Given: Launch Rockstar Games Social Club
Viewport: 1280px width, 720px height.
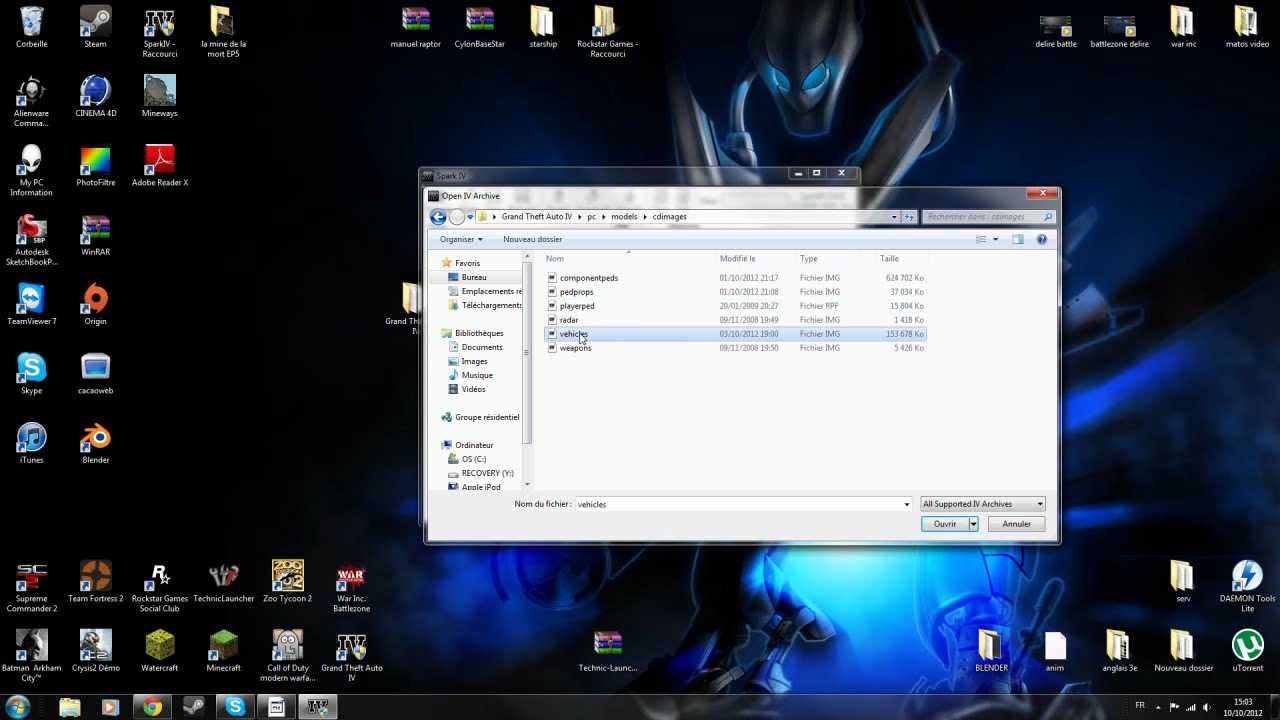Looking at the screenshot, I should [160, 587].
